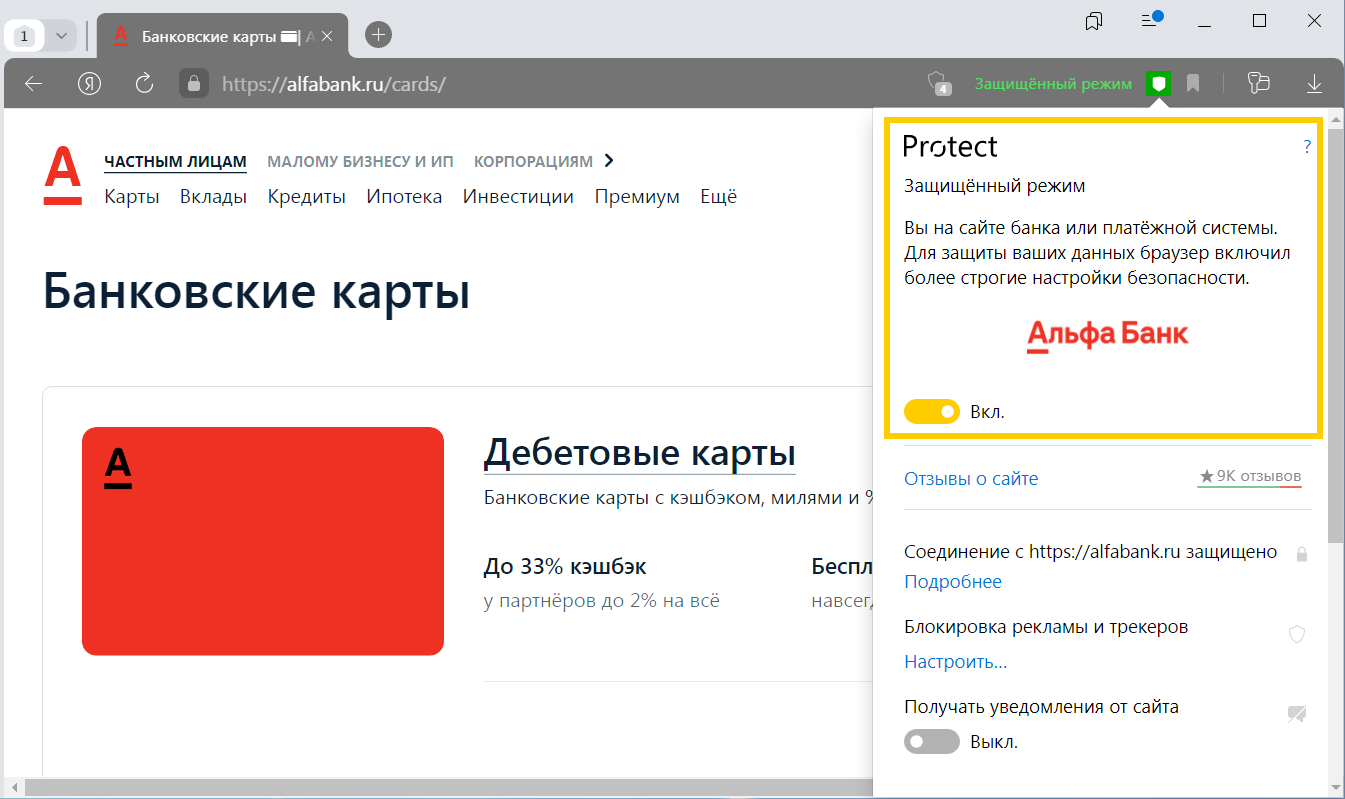This screenshot has width=1345, height=799.
Task: Click the bookmark icon in address bar
Action: [1193, 84]
